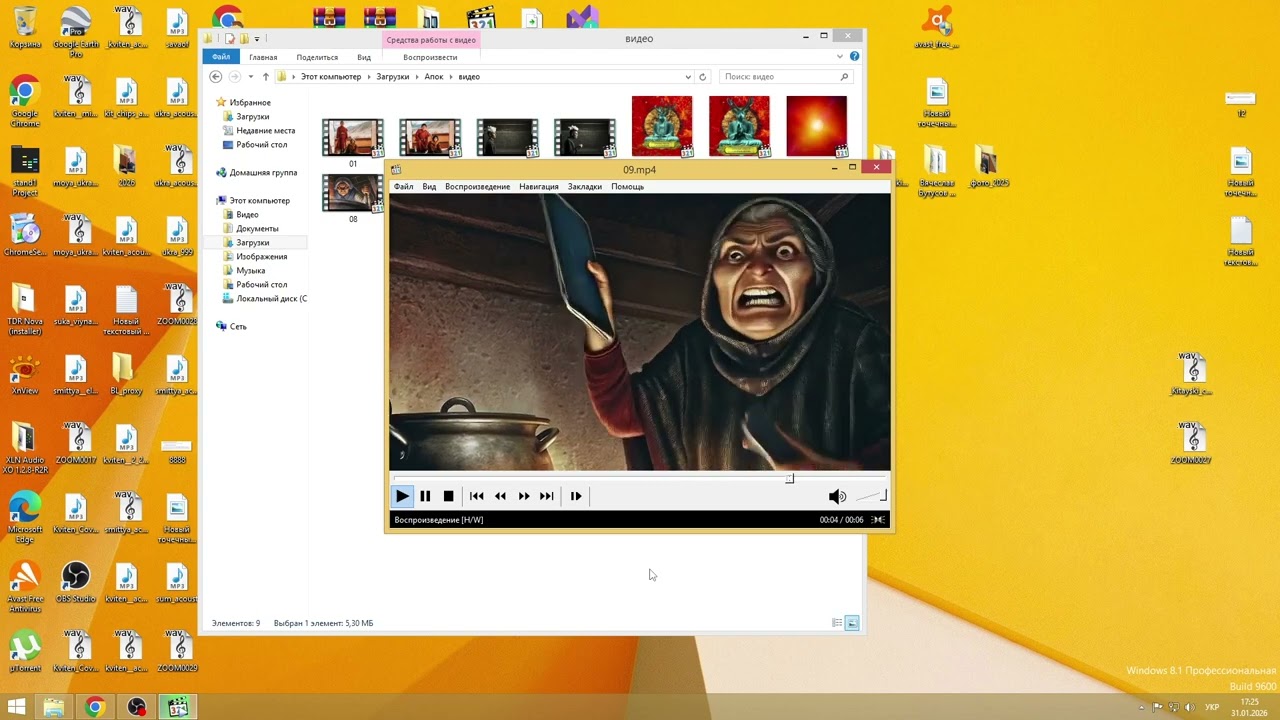Image resolution: width=1280 pixels, height=720 pixels.
Task: Select the Google Chrome desktop shortcut
Action: pyautogui.click(x=25, y=101)
